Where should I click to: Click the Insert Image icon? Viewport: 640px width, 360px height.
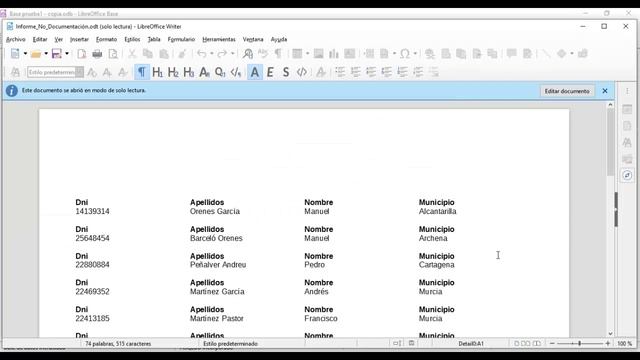point(318,53)
